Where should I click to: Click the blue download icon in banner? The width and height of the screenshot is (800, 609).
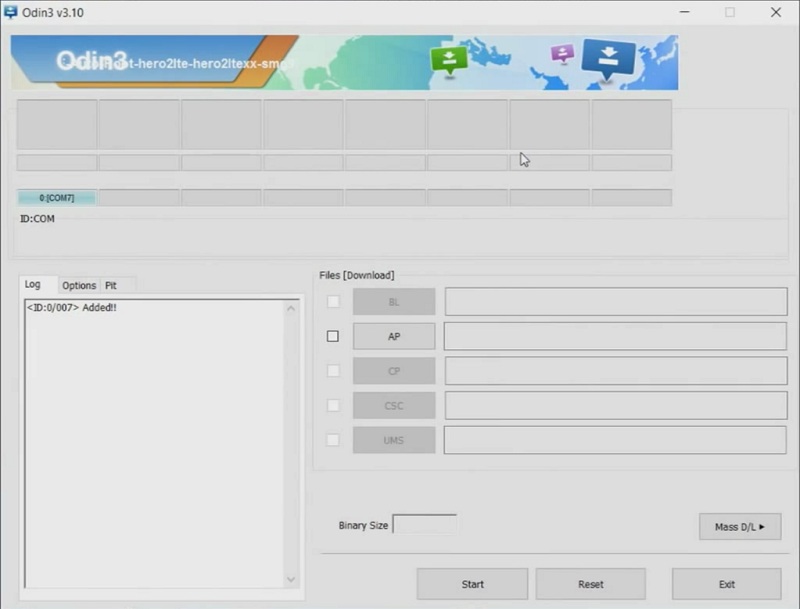[x=609, y=59]
